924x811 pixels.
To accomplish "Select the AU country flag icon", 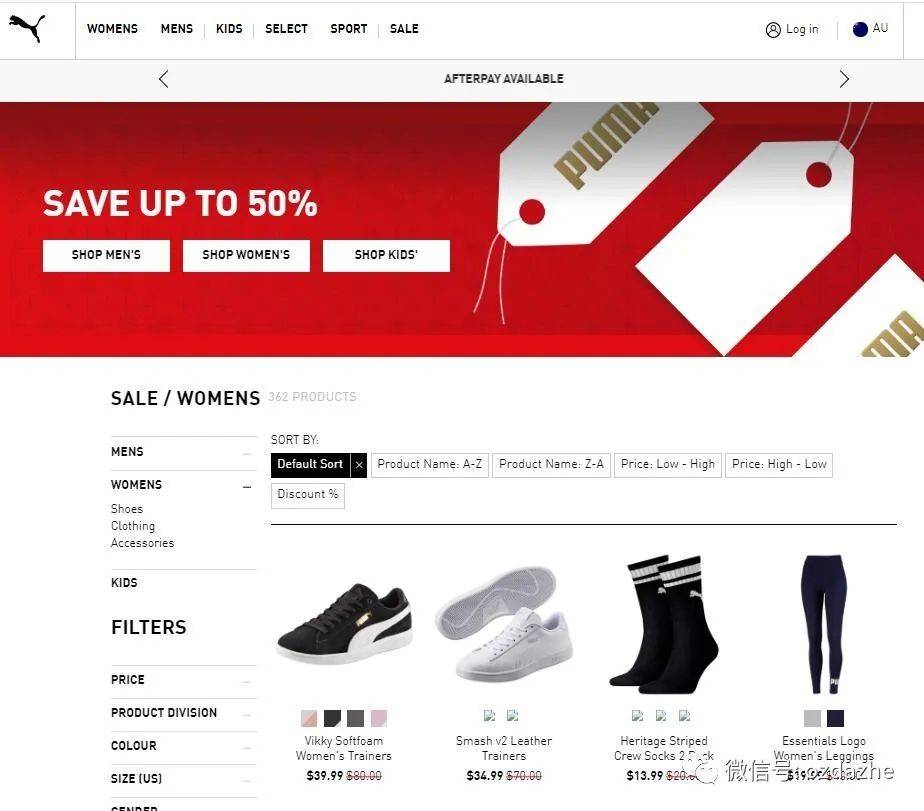I will coord(860,29).
